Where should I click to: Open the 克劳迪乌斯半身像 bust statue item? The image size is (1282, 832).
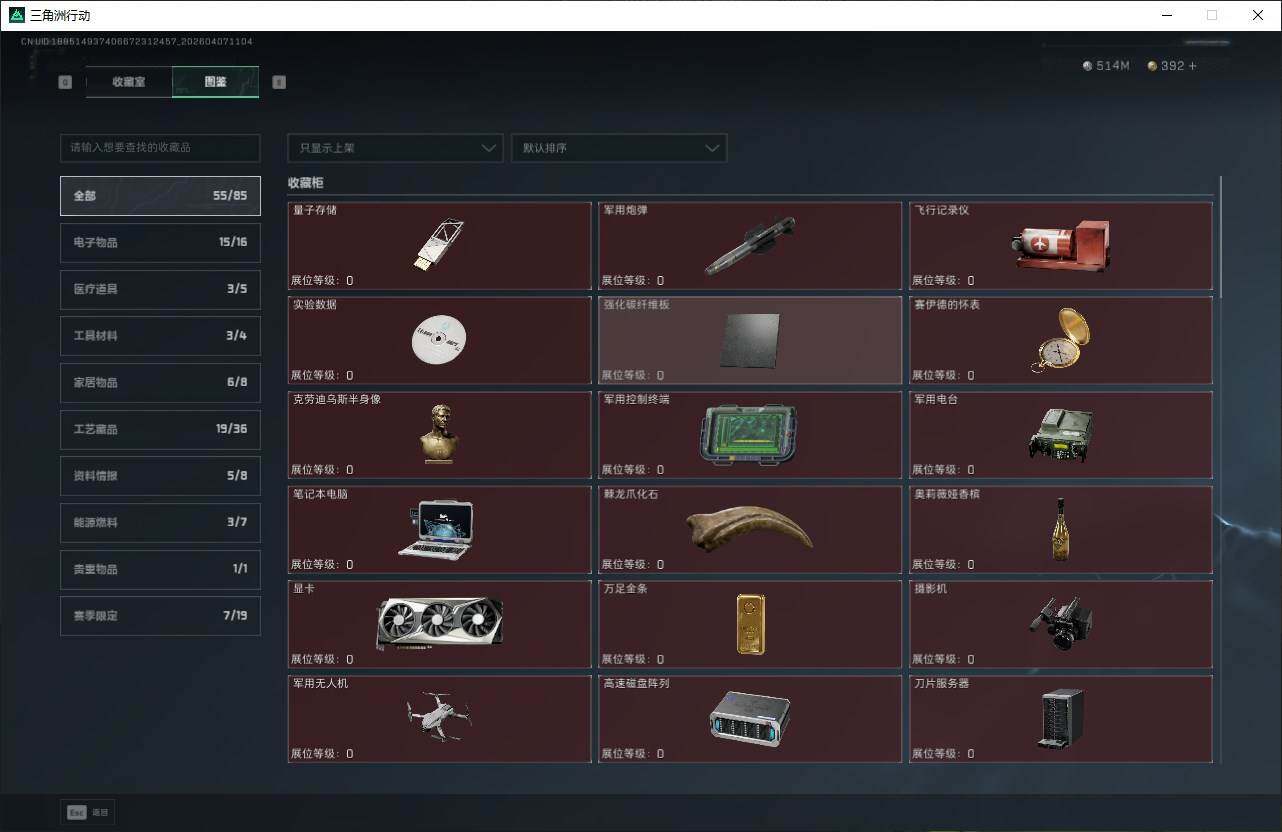point(440,435)
